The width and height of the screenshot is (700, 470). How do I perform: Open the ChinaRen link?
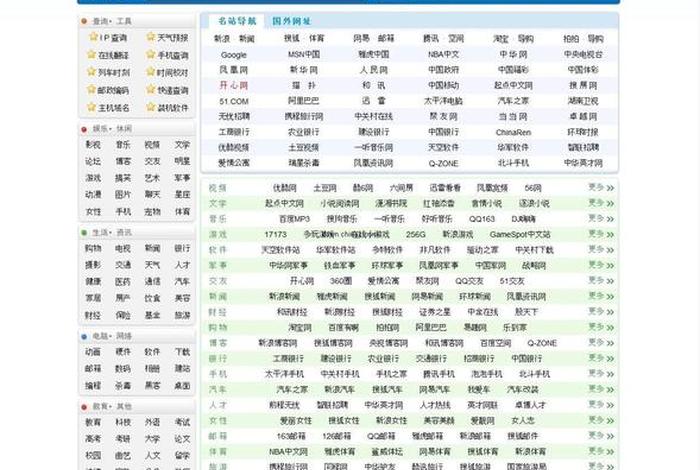(x=513, y=132)
